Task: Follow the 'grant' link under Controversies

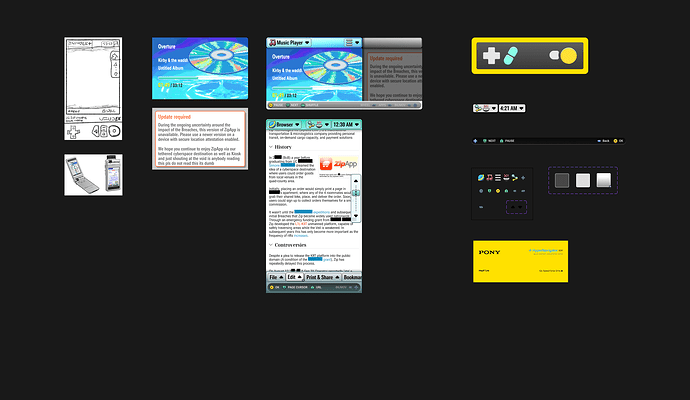Action: (327, 260)
